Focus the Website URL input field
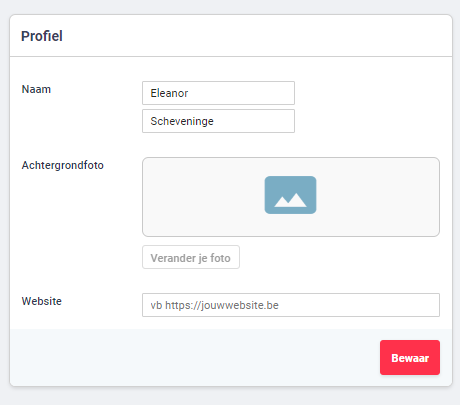 point(291,305)
